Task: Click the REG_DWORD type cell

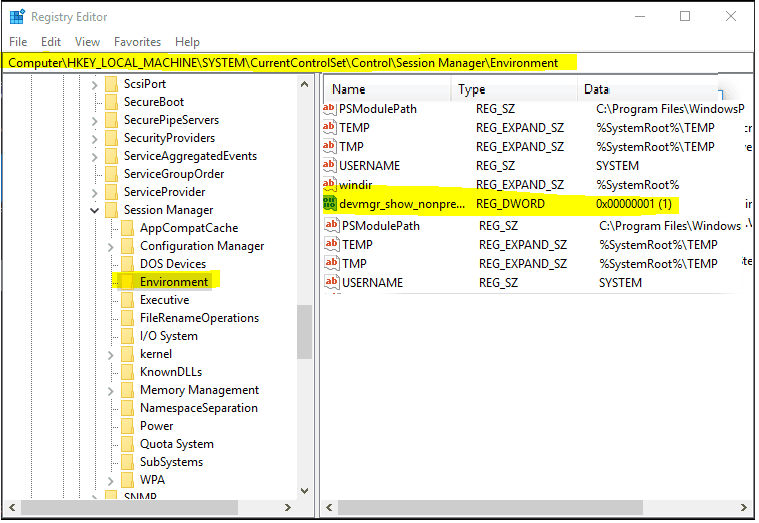Action: click(510, 204)
